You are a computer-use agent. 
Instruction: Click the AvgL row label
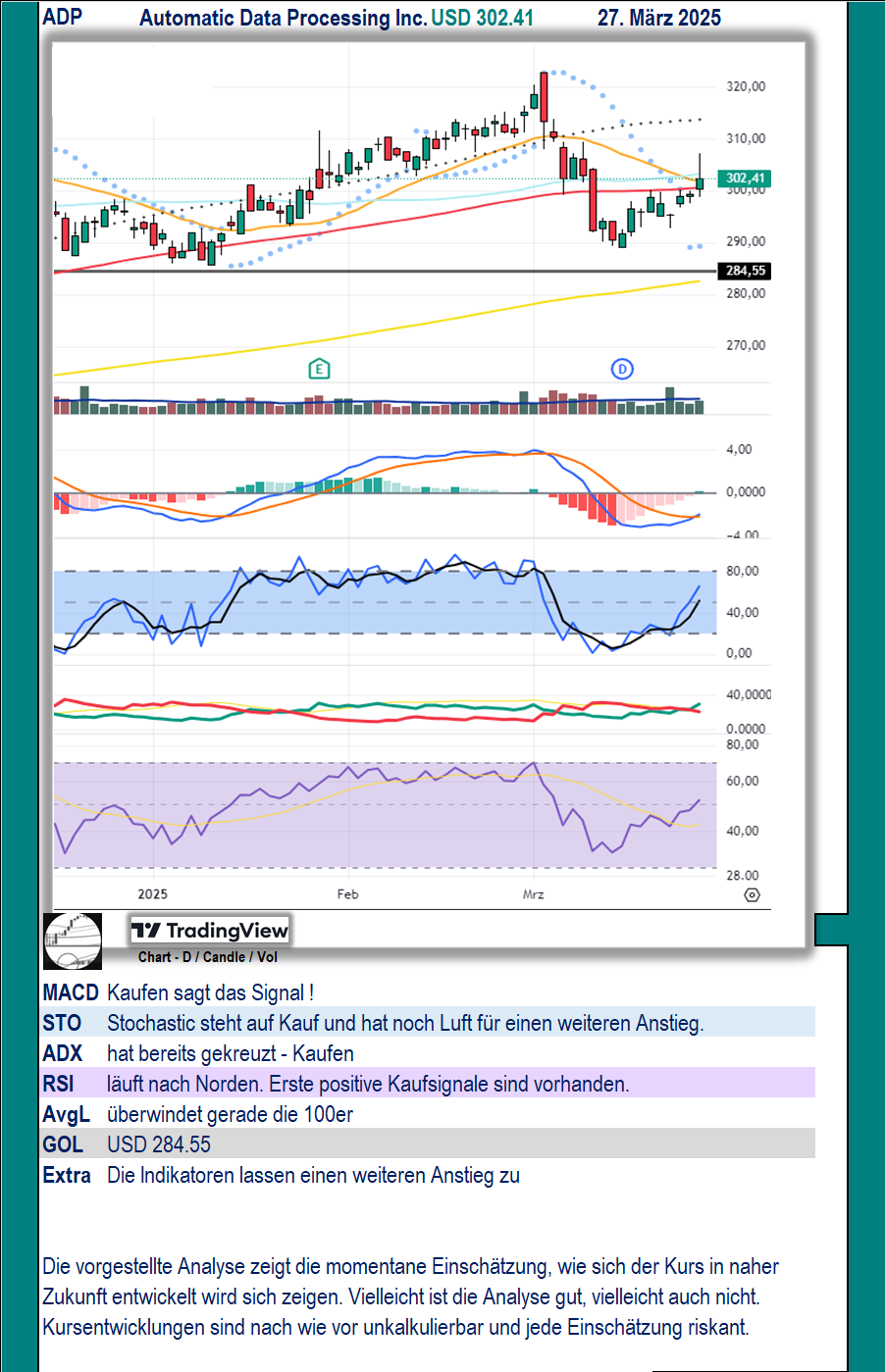(67, 1114)
